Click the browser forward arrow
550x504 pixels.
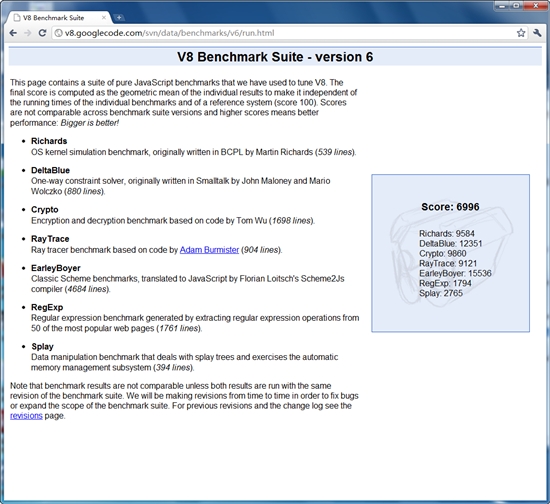click(x=28, y=33)
